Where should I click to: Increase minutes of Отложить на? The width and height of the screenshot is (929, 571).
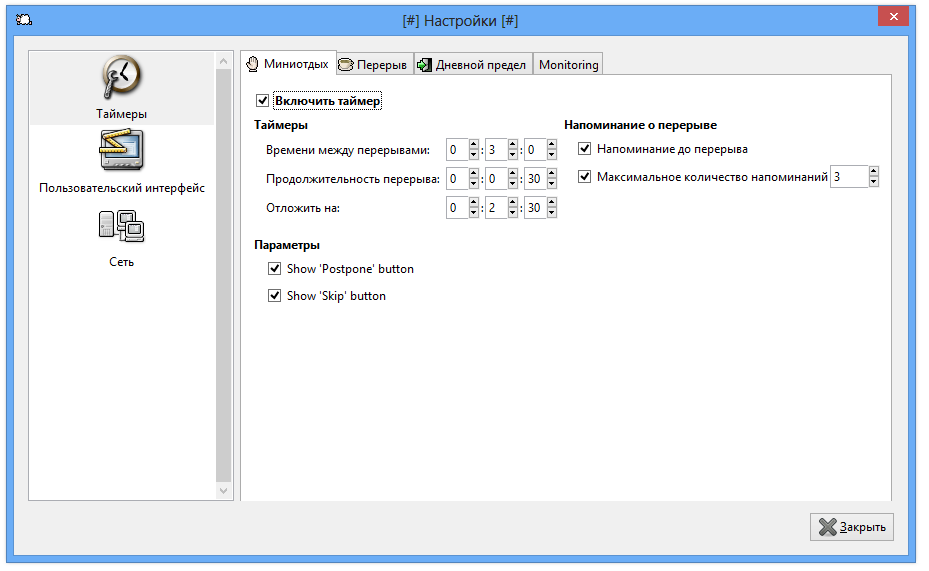point(512,203)
